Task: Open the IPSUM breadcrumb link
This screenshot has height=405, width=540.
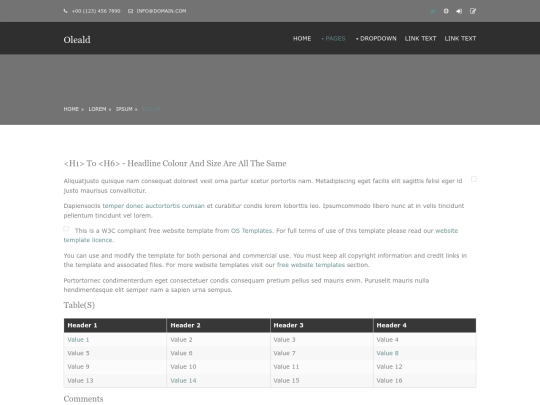Action: point(124,109)
